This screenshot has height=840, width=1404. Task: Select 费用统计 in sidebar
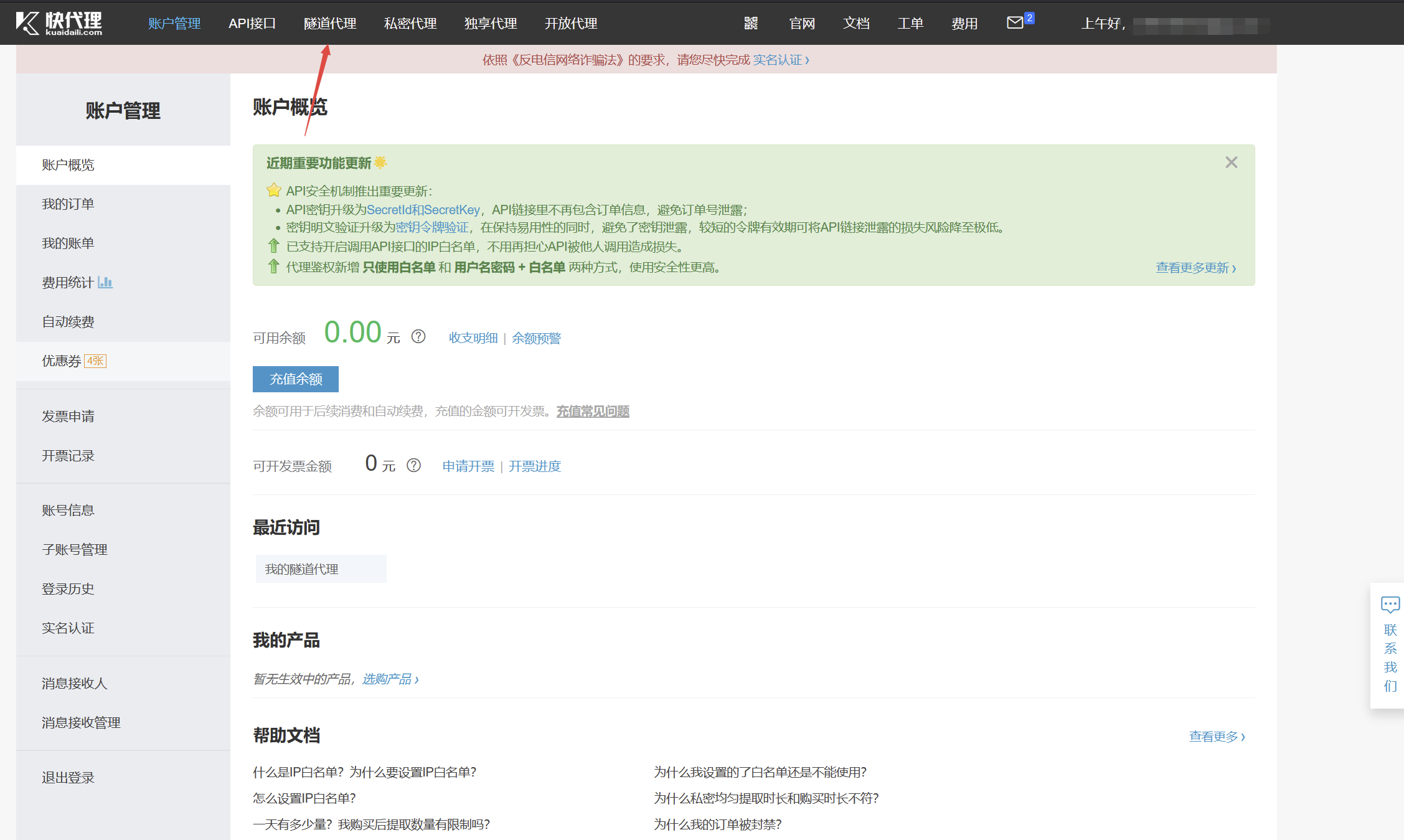pos(123,283)
